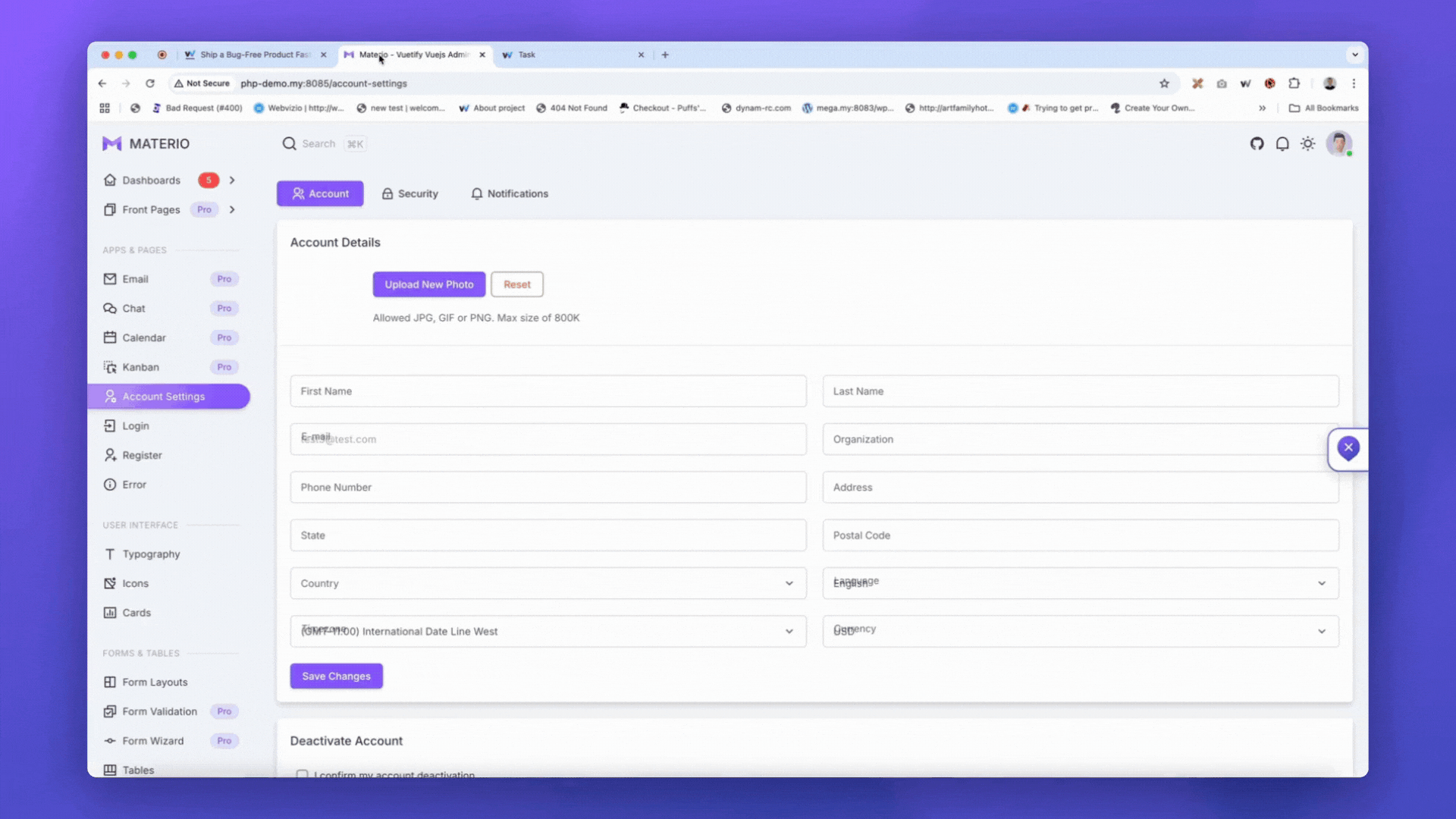Screen dimensions: 1456x819
Task: Focus the Postal Code field
Action: [x=1081, y=535]
